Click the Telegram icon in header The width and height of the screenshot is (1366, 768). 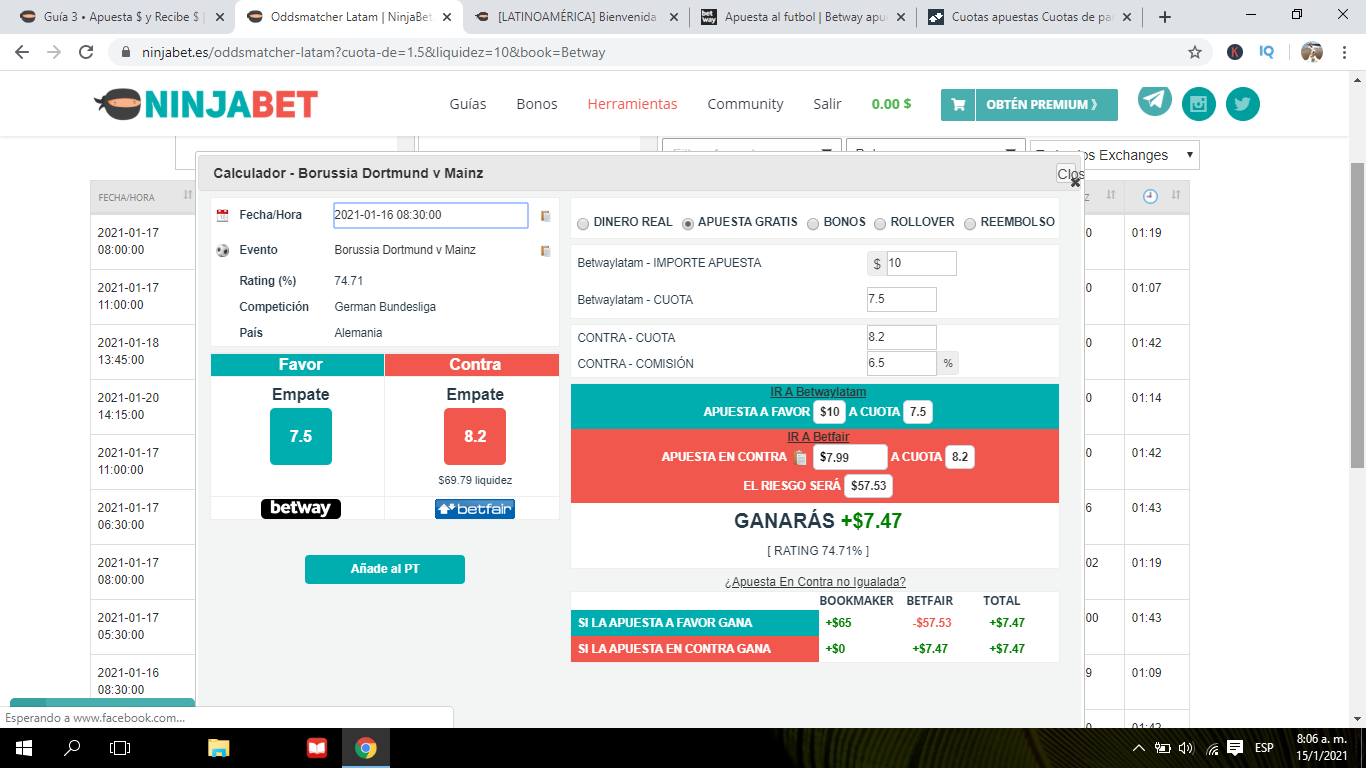(1155, 100)
